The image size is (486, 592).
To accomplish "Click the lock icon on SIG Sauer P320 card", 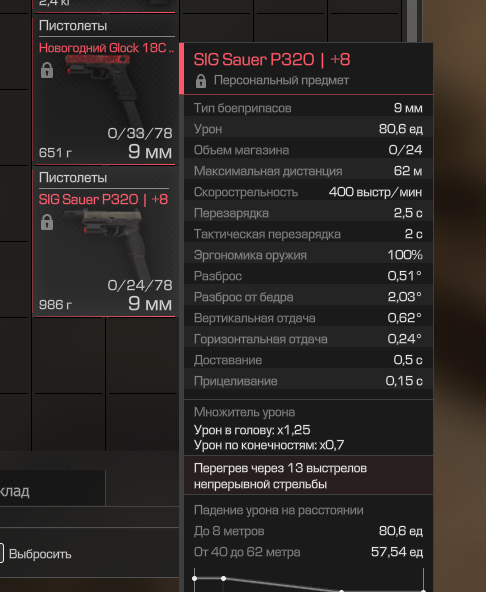I will 47,222.
